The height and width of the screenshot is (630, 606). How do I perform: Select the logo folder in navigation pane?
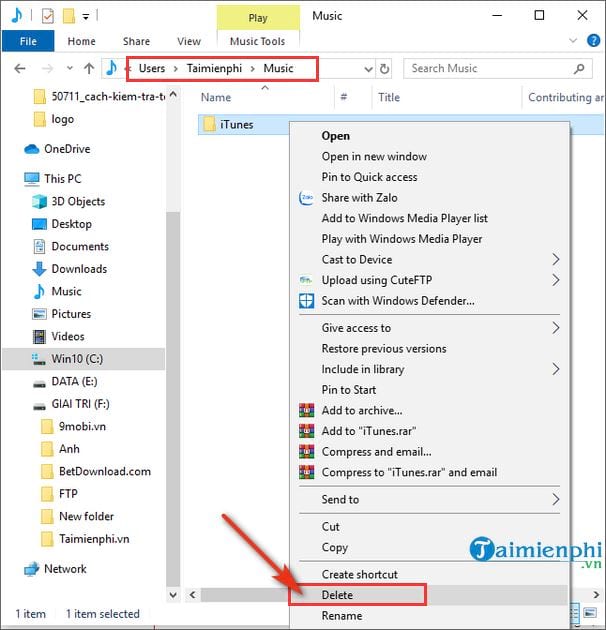(54, 119)
